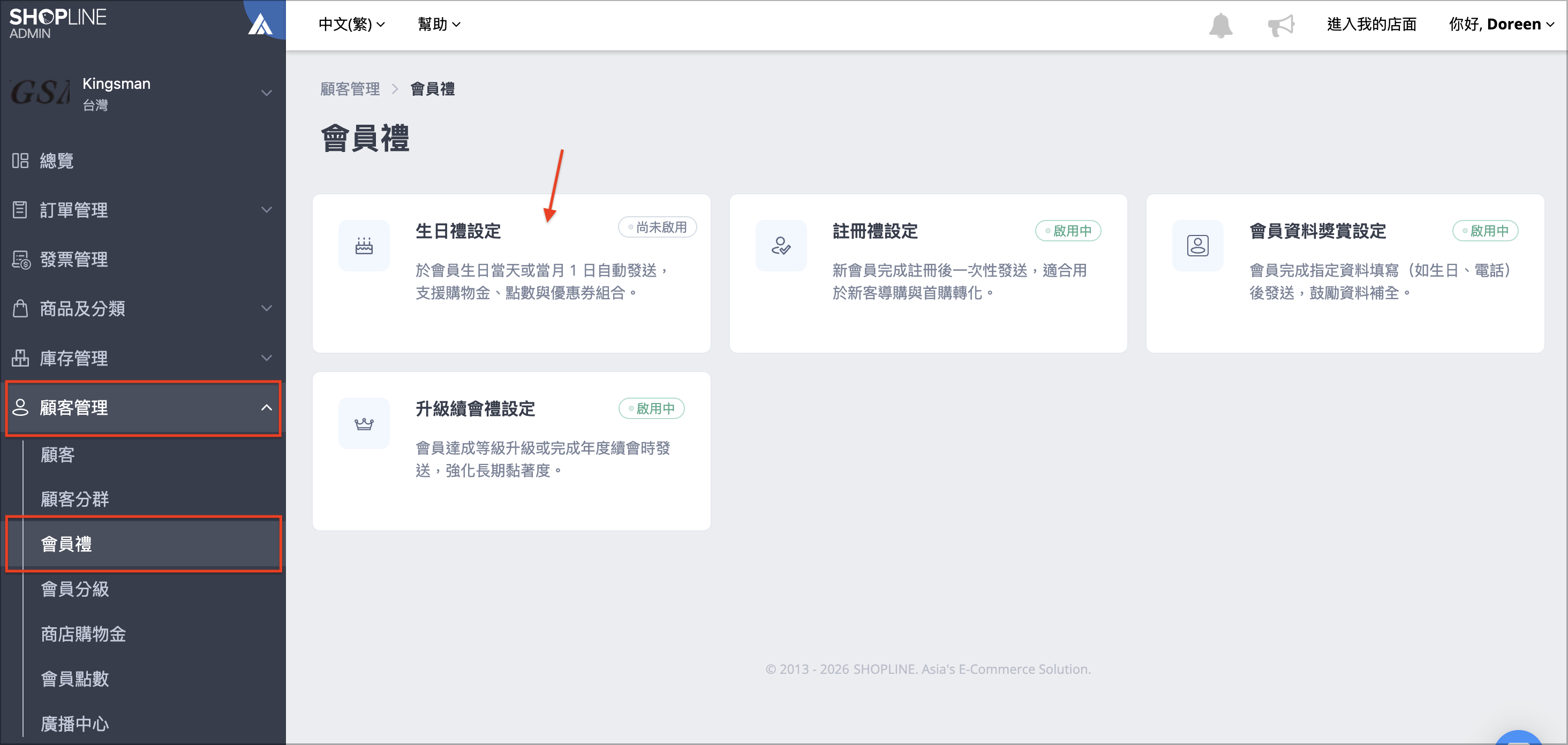The height and width of the screenshot is (745, 1568).
Task: Click the 顧客管理 person icon
Action: (x=20, y=407)
